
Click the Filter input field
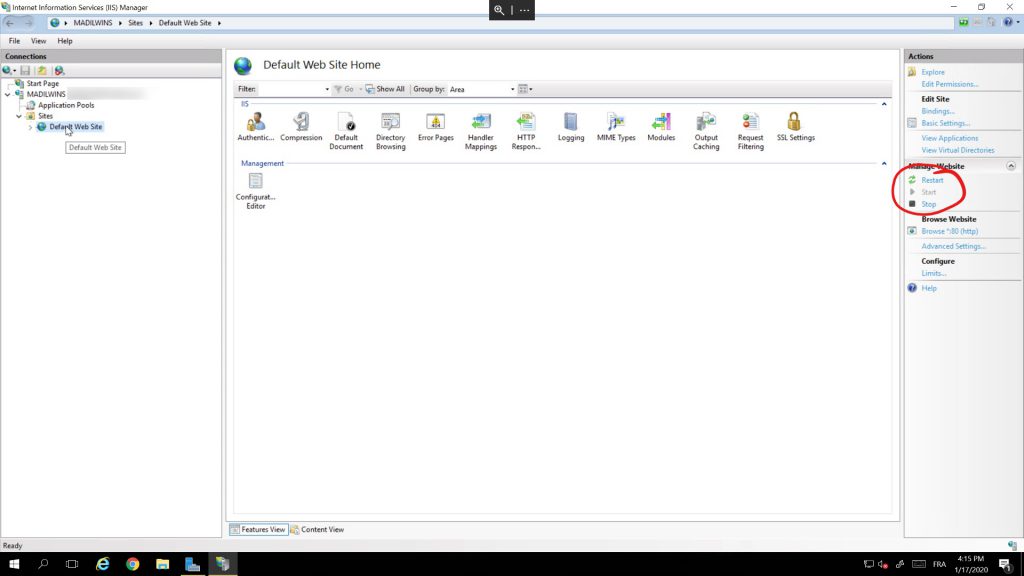pyautogui.click(x=291, y=89)
